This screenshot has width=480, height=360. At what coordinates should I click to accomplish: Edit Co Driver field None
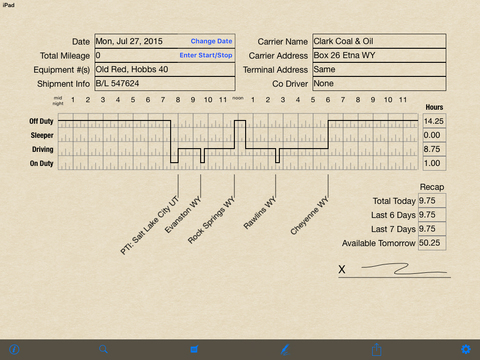click(x=379, y=83)
